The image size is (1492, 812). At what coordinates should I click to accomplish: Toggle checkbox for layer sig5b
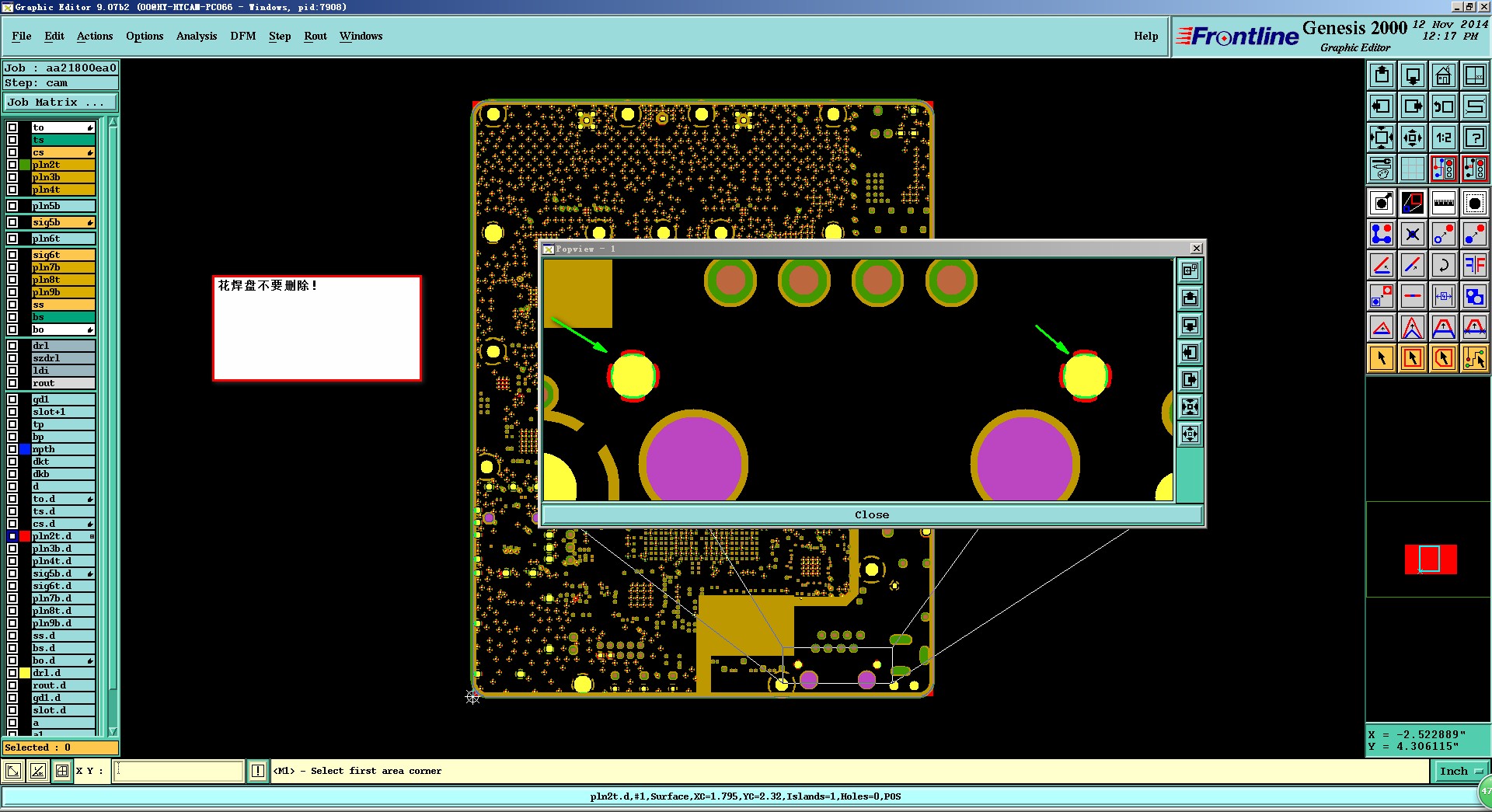coord(12,222)
